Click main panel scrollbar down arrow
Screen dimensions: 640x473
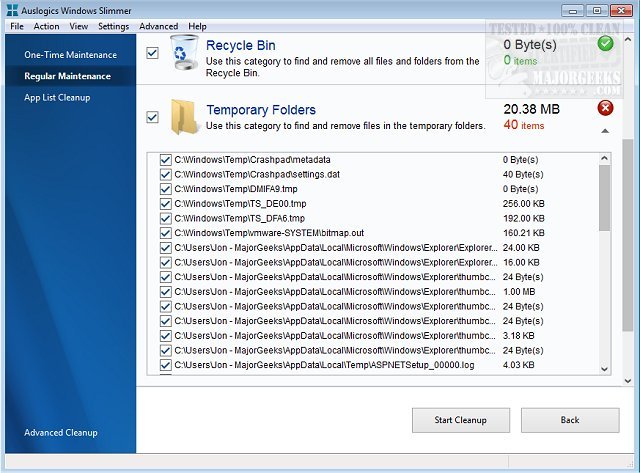(628, 381)
